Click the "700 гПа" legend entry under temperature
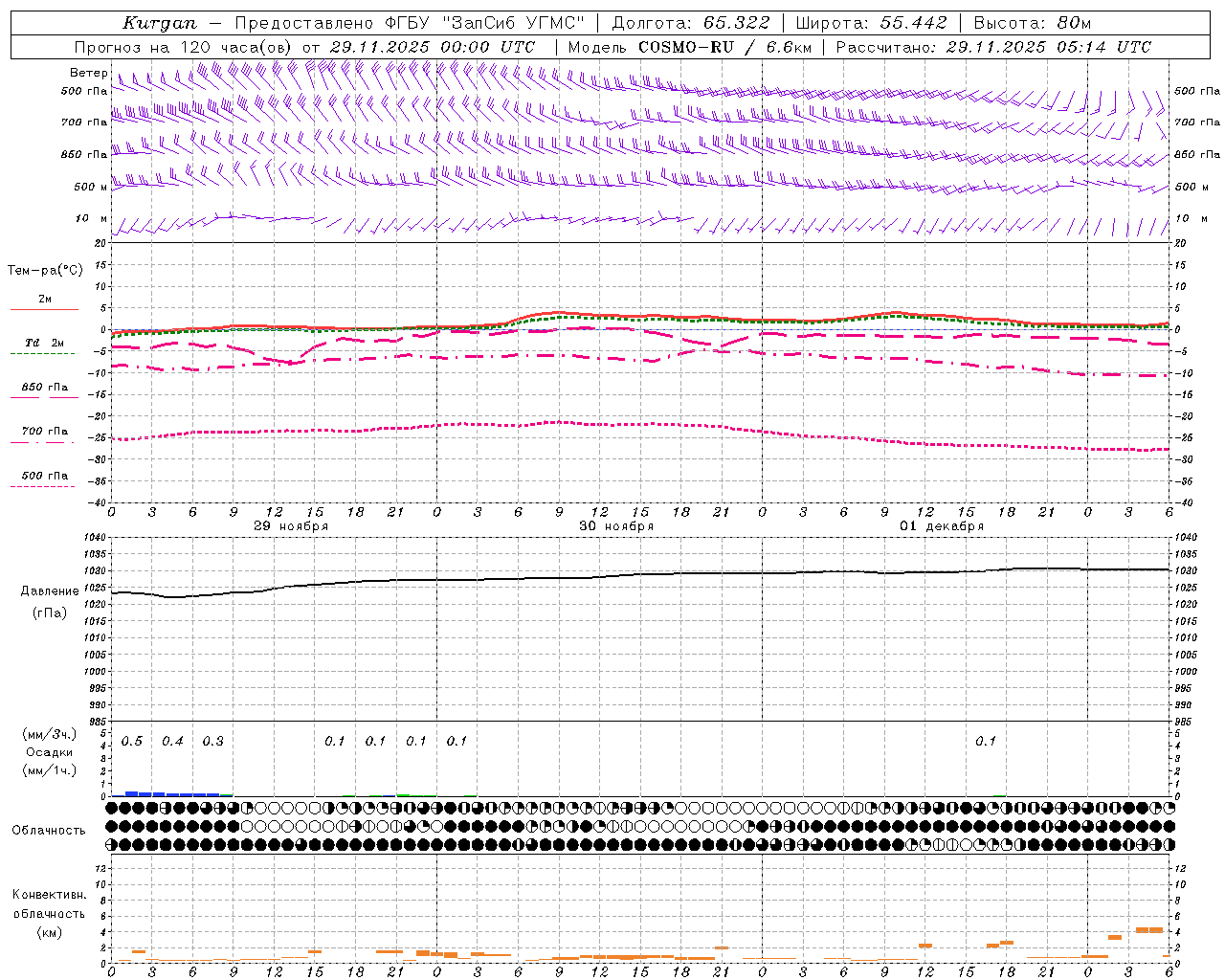 click(x=45, y=431)
